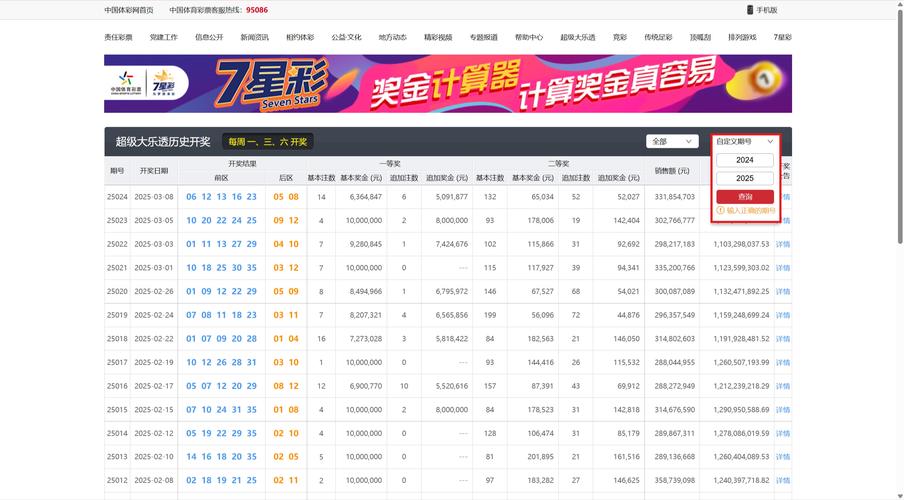Click the 7星彩 logo badge in the banner
Viewport: 904px width, 500px height.
(x=163, y=83)
